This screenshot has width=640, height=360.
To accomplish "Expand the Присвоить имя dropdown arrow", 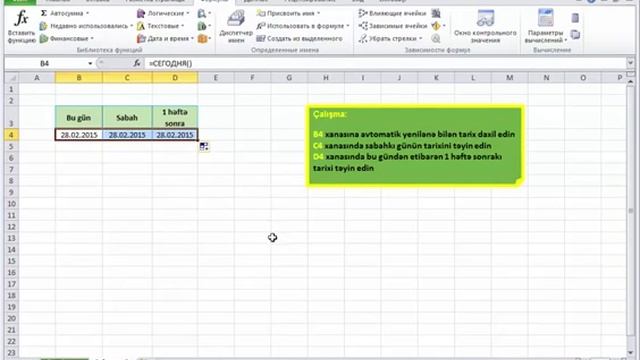I will (318, 13).
